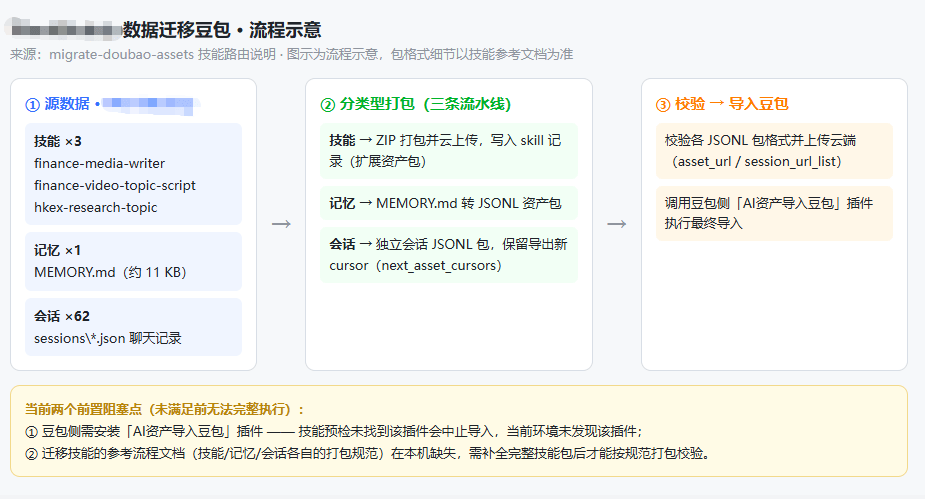Select 'MEMORY.md（约 11 KB）' text
925x499 pixels.
(110, 273)
